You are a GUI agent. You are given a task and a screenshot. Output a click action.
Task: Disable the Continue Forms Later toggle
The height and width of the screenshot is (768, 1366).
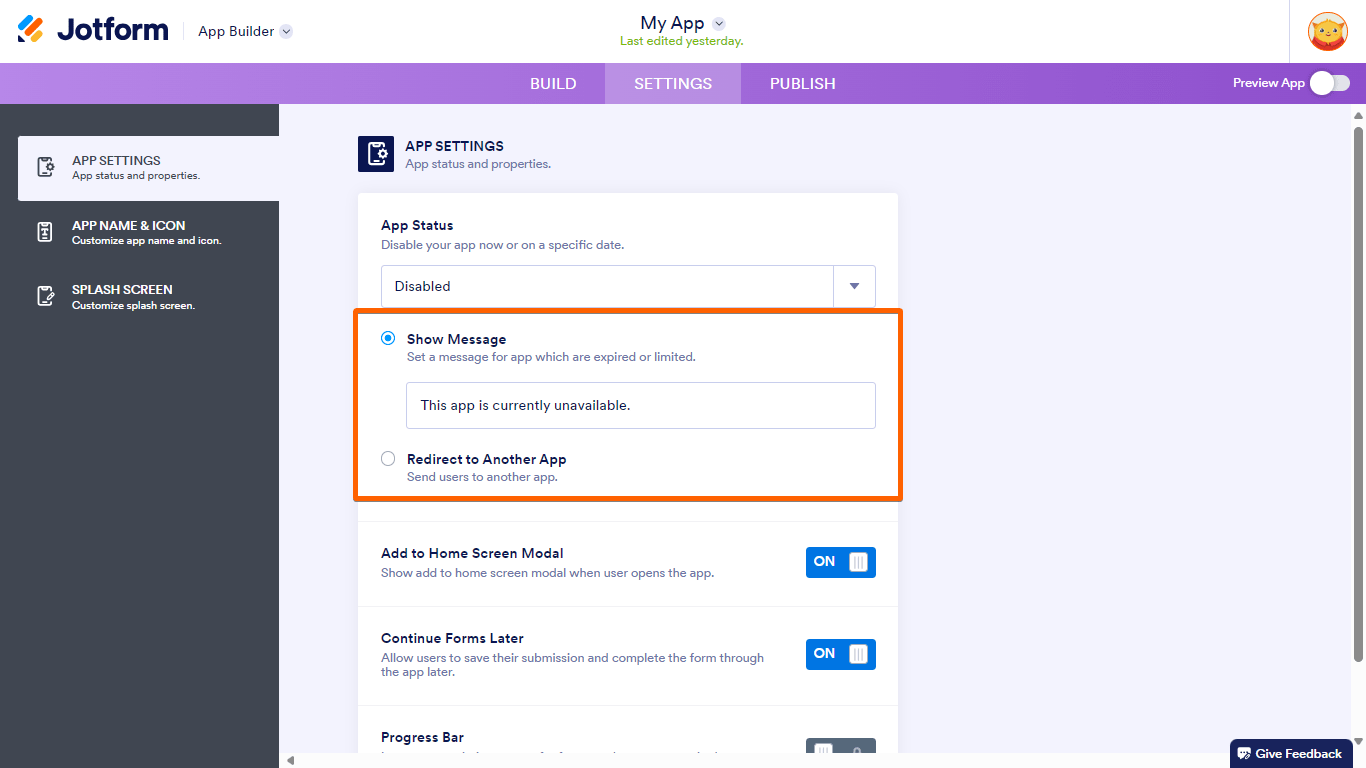point(840,654)
